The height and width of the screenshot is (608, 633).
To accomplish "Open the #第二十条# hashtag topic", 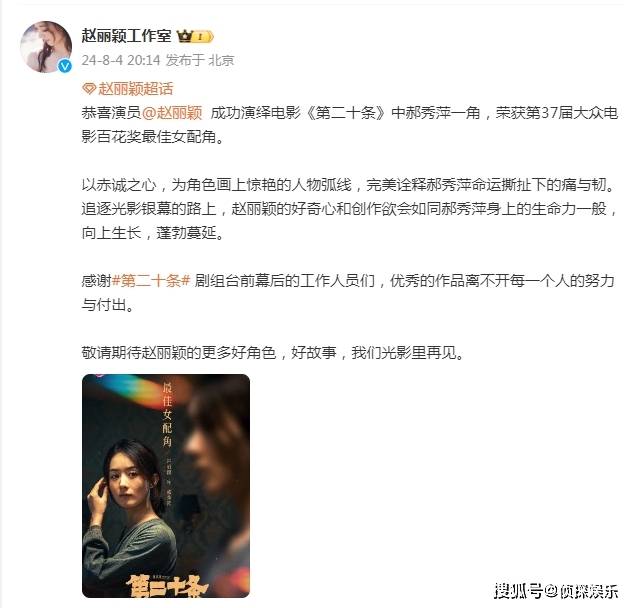I will tap(151, 281).
